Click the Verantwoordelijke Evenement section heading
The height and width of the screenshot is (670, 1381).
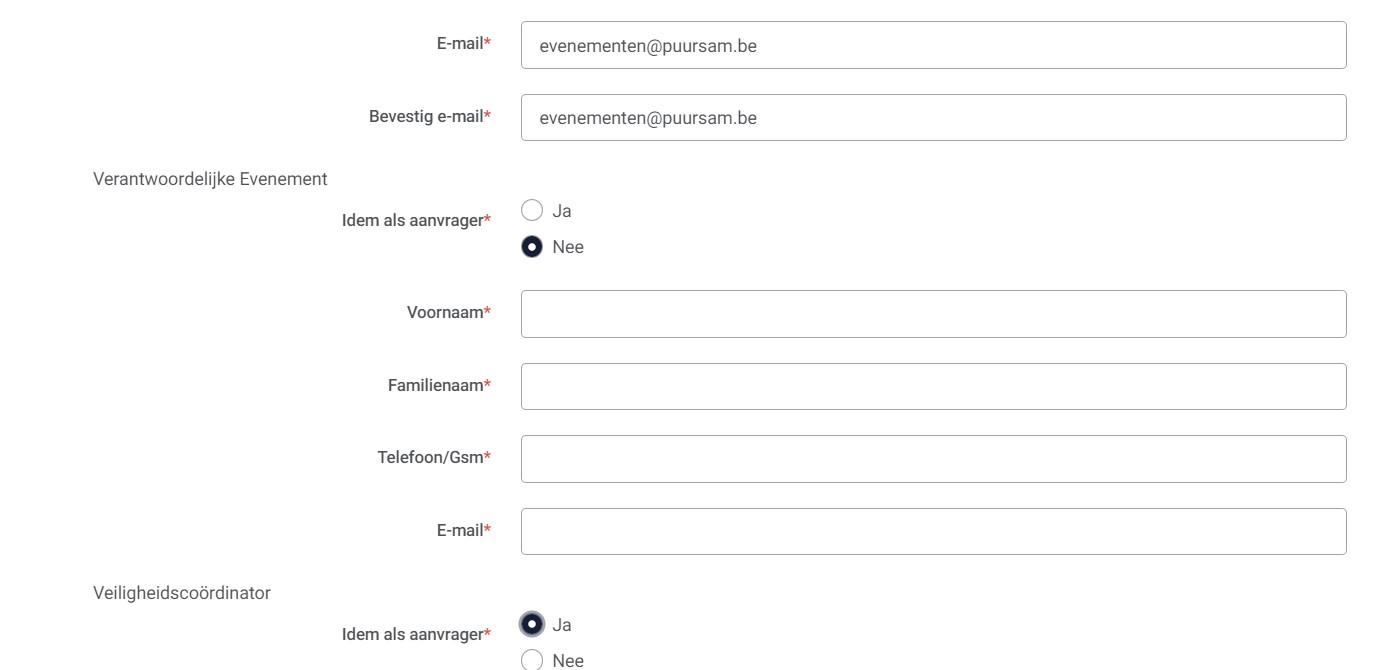click(210, 179)
